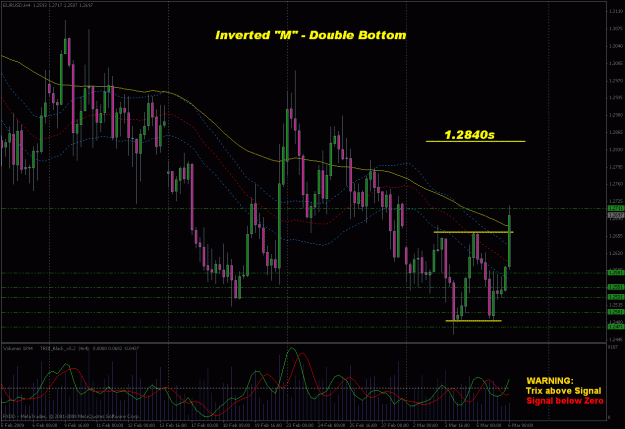Select the yellow support line under the double bottom
Image resolution: width=625 pixels, height=429 pixels.
pyautogui.click(x=473, y=321)
